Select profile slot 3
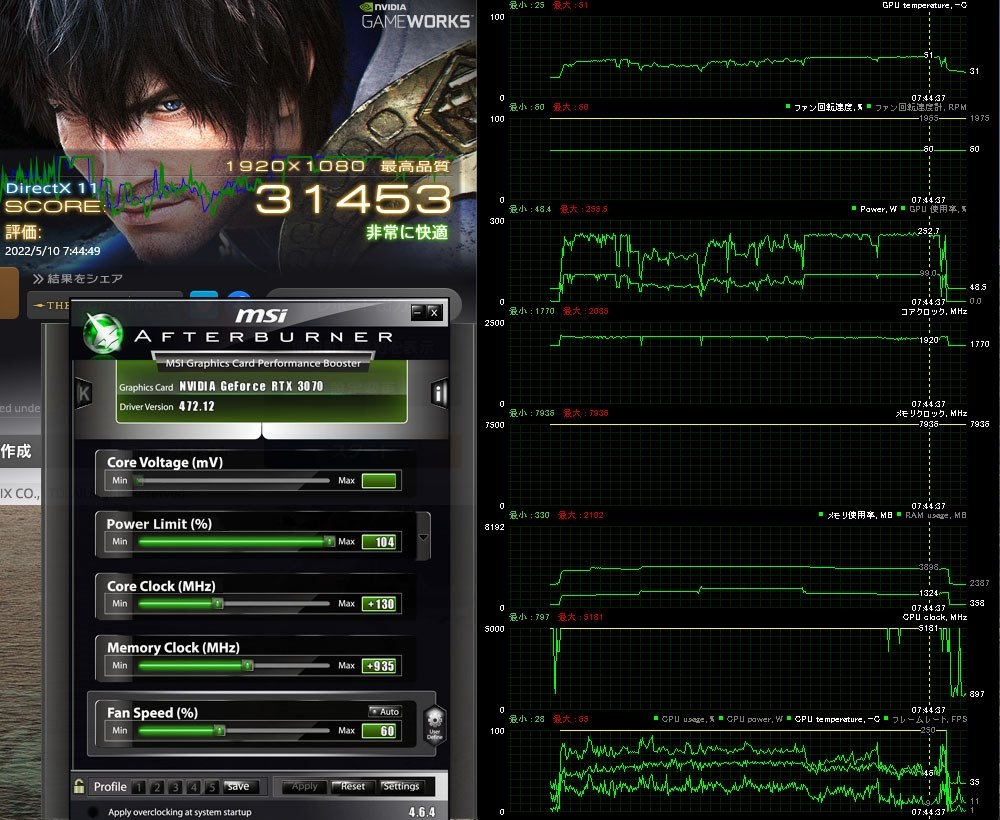 [175, 787]
